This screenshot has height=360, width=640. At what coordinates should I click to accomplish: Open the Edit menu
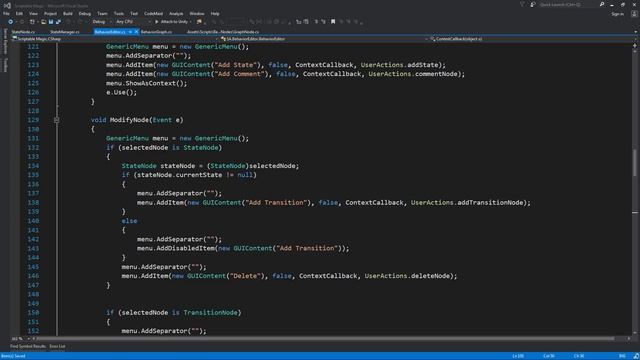click(19, 13)
